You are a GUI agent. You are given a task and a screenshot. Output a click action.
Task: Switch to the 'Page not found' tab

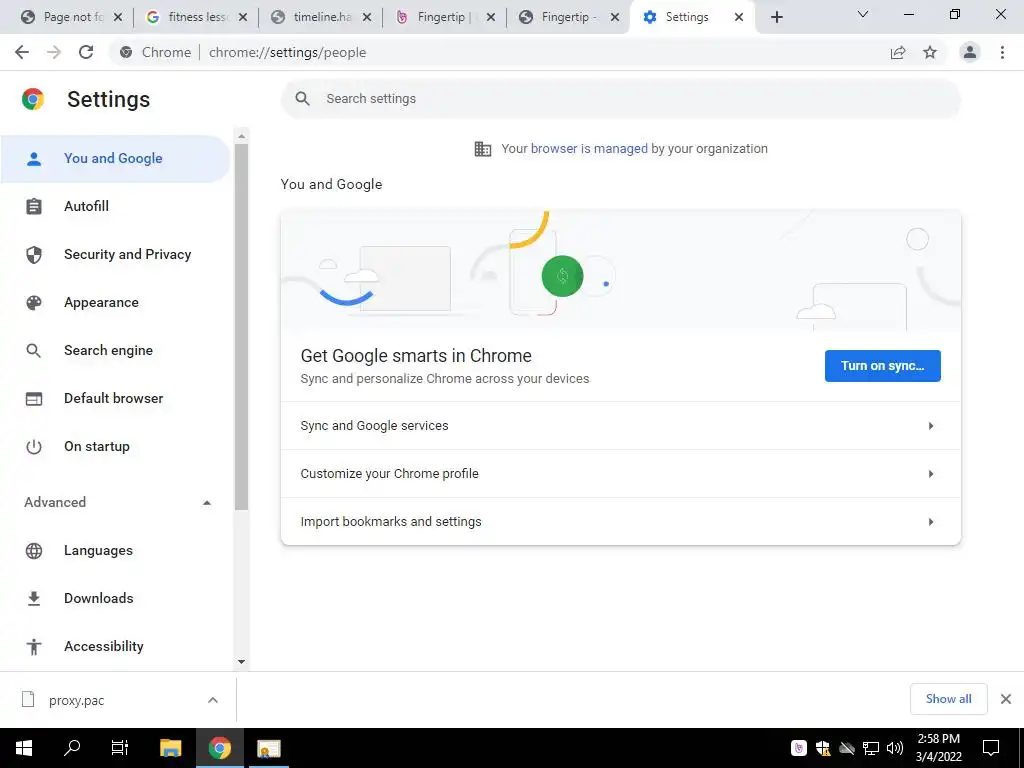pyautogui.click(x=62, y=17)
